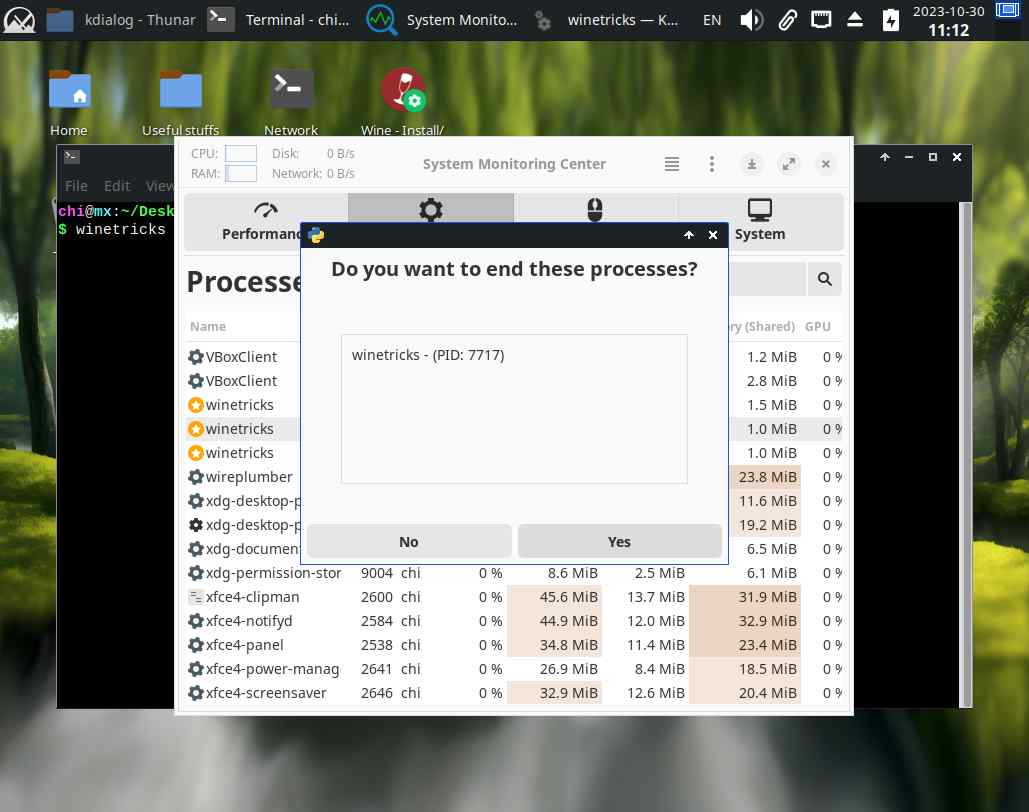The image size is (1029, 812).
Task: Click the workspace switcher at panel end
Action: click(1007, 11)
